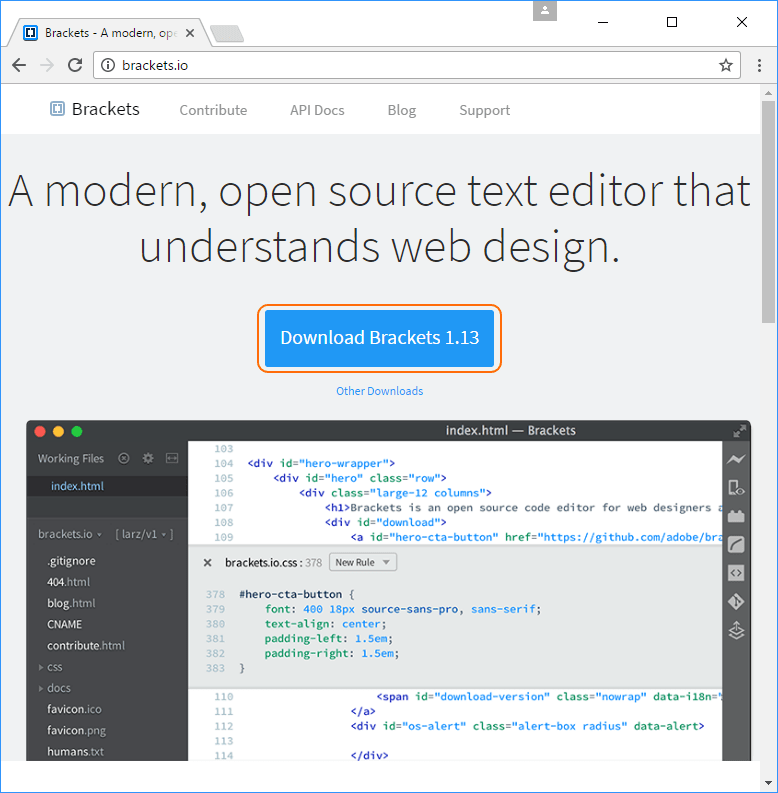Select index.html in Working Files

point(107,486)
